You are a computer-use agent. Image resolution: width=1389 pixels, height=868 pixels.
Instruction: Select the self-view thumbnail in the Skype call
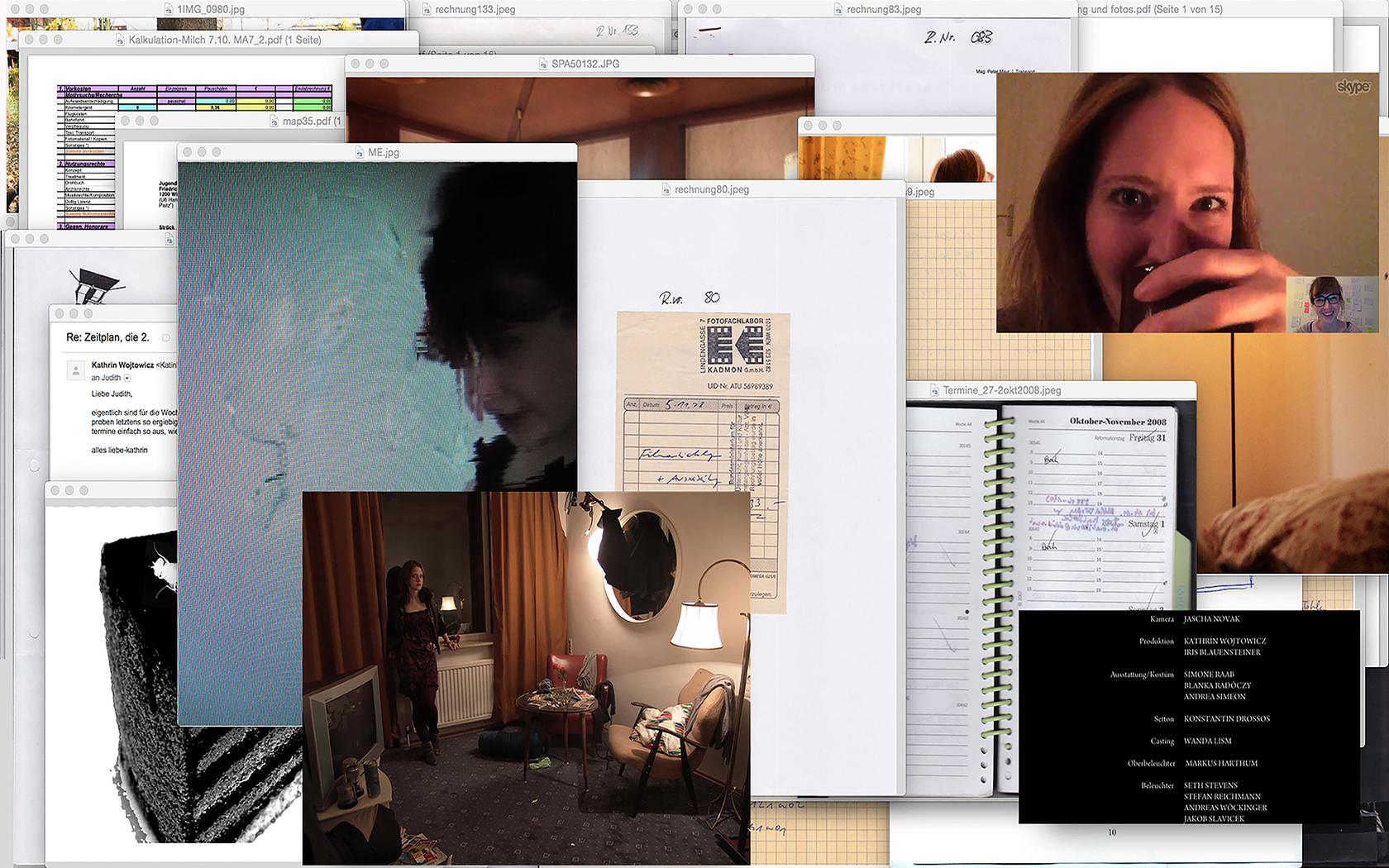(1332, 304)
